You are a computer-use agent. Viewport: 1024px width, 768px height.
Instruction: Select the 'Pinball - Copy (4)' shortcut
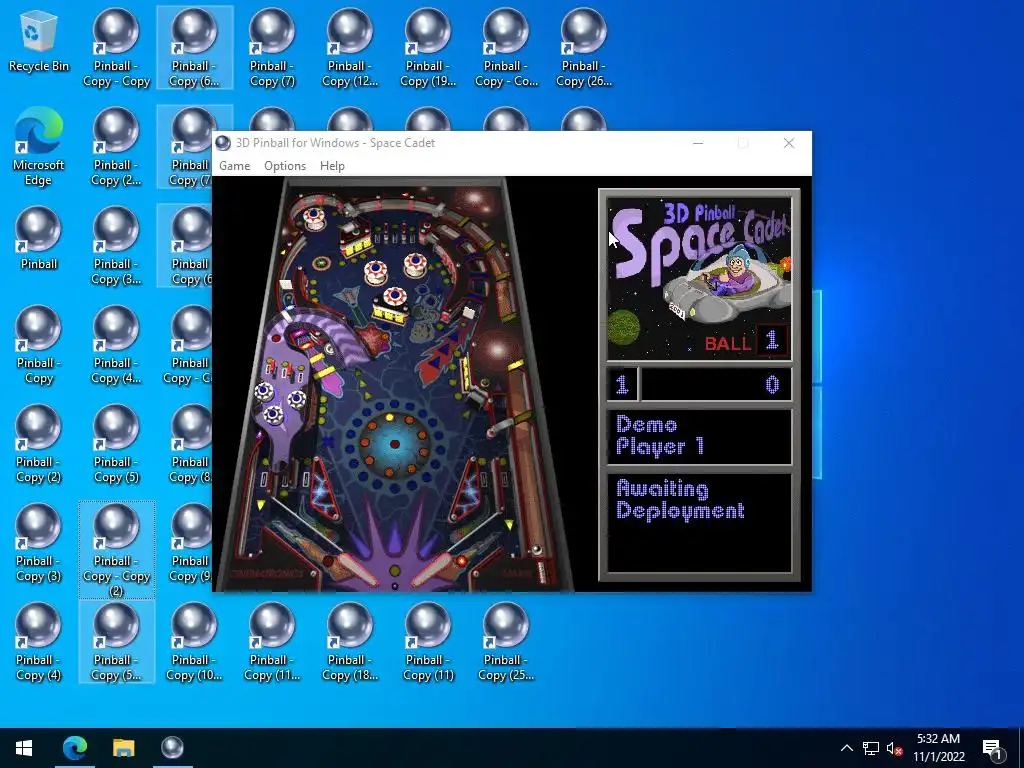click(x=39, y=643)
